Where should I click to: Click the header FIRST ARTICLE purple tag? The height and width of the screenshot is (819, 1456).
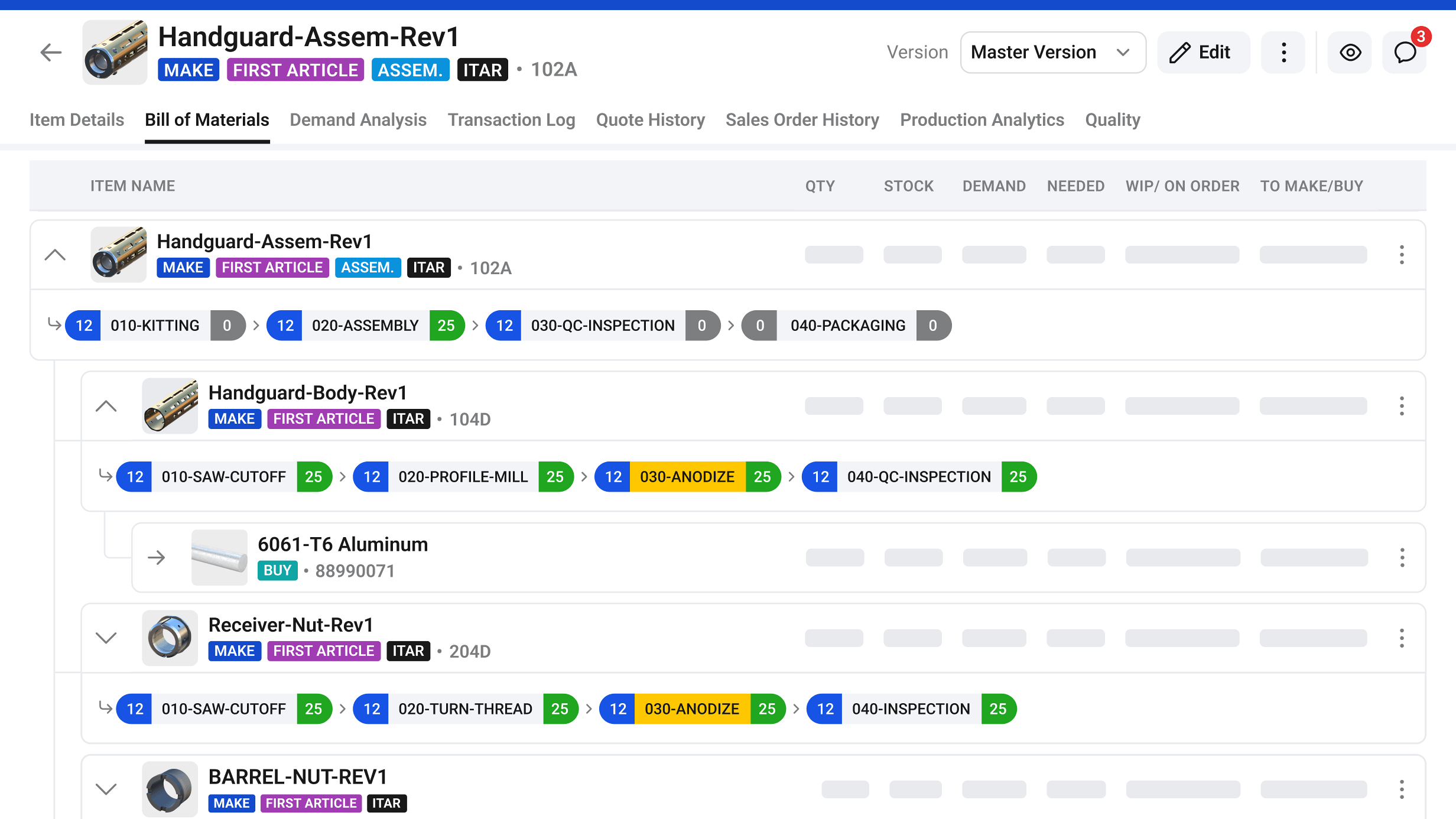[295, 70]
